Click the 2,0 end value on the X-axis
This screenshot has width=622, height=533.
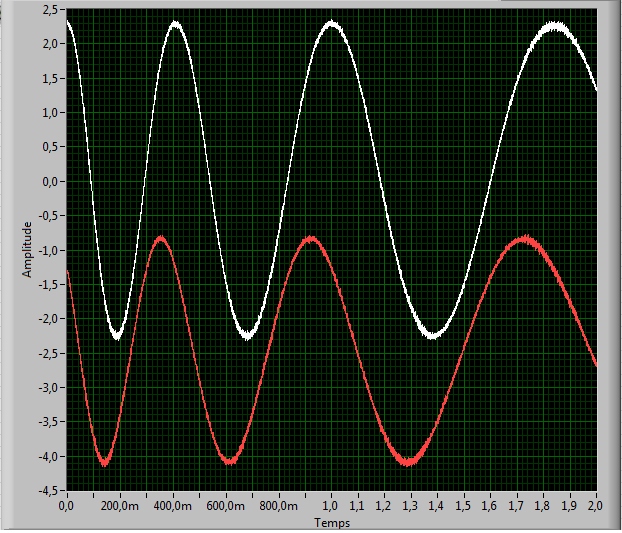pos(596,508)
